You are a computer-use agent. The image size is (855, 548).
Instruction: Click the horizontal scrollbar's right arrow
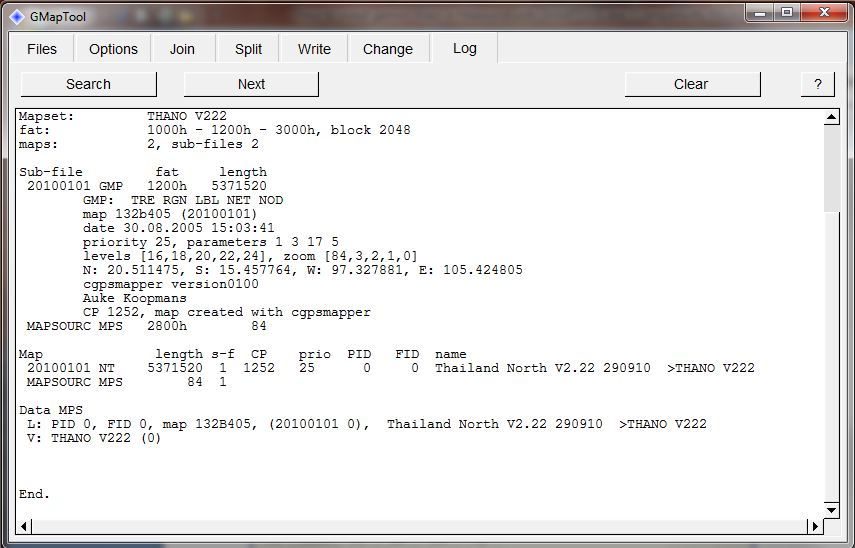[x=814, y=526]
